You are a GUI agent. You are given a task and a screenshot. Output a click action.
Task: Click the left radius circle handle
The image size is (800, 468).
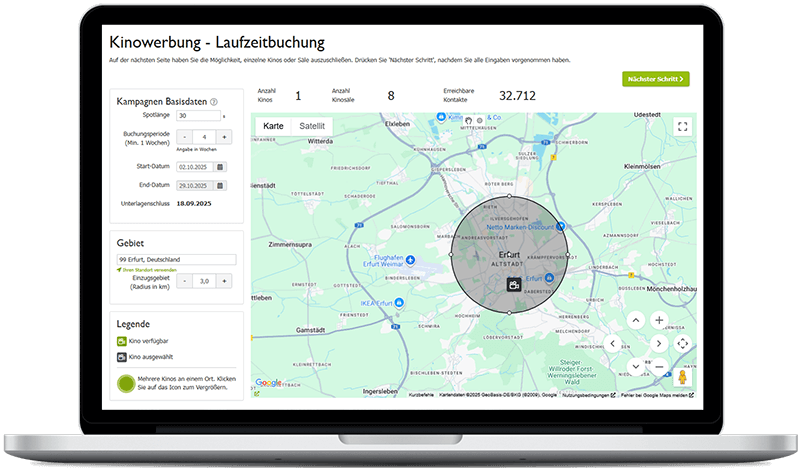[x=451, y=254]
